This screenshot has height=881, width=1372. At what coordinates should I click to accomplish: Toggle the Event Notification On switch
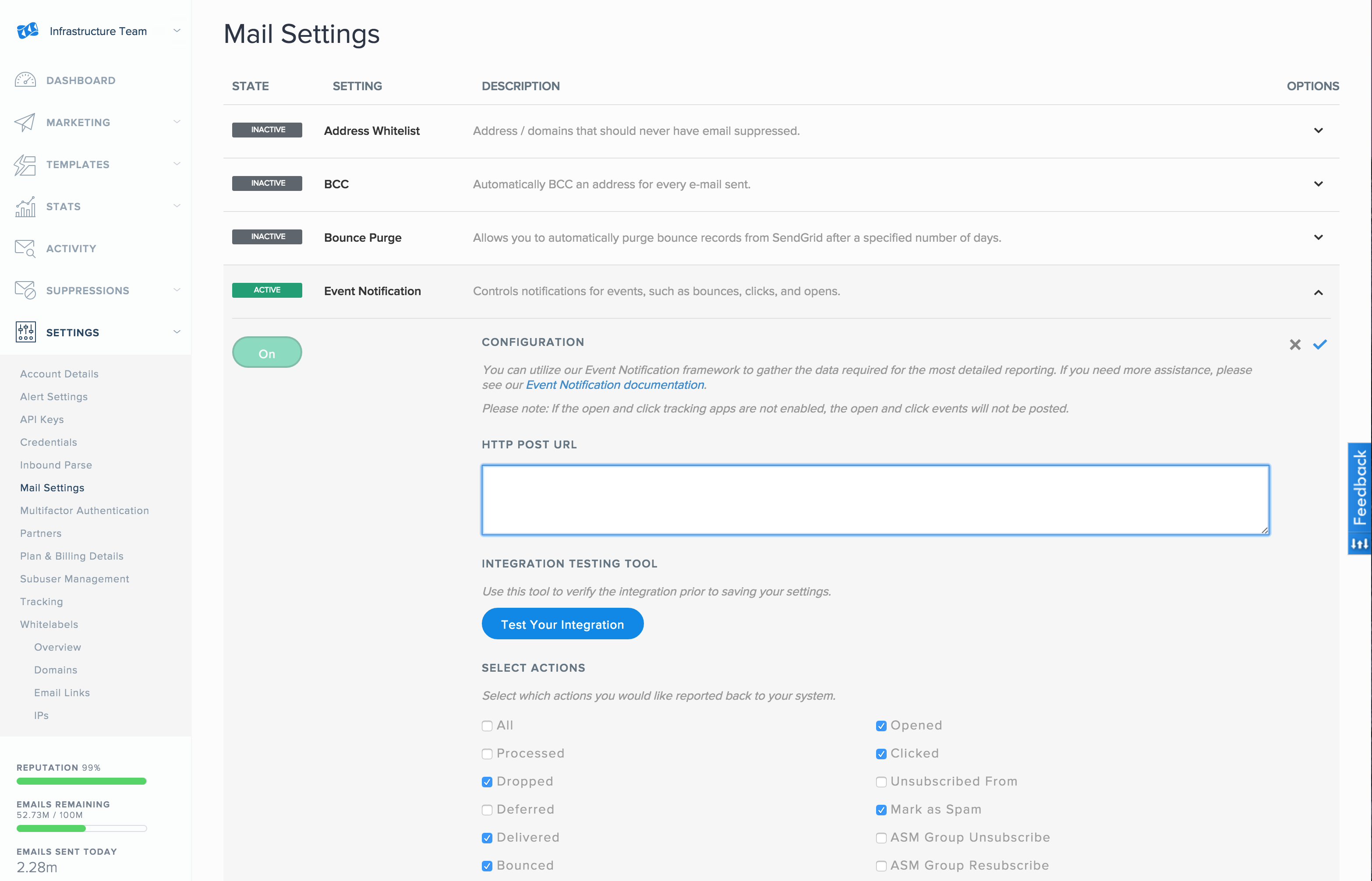(267, 353)
